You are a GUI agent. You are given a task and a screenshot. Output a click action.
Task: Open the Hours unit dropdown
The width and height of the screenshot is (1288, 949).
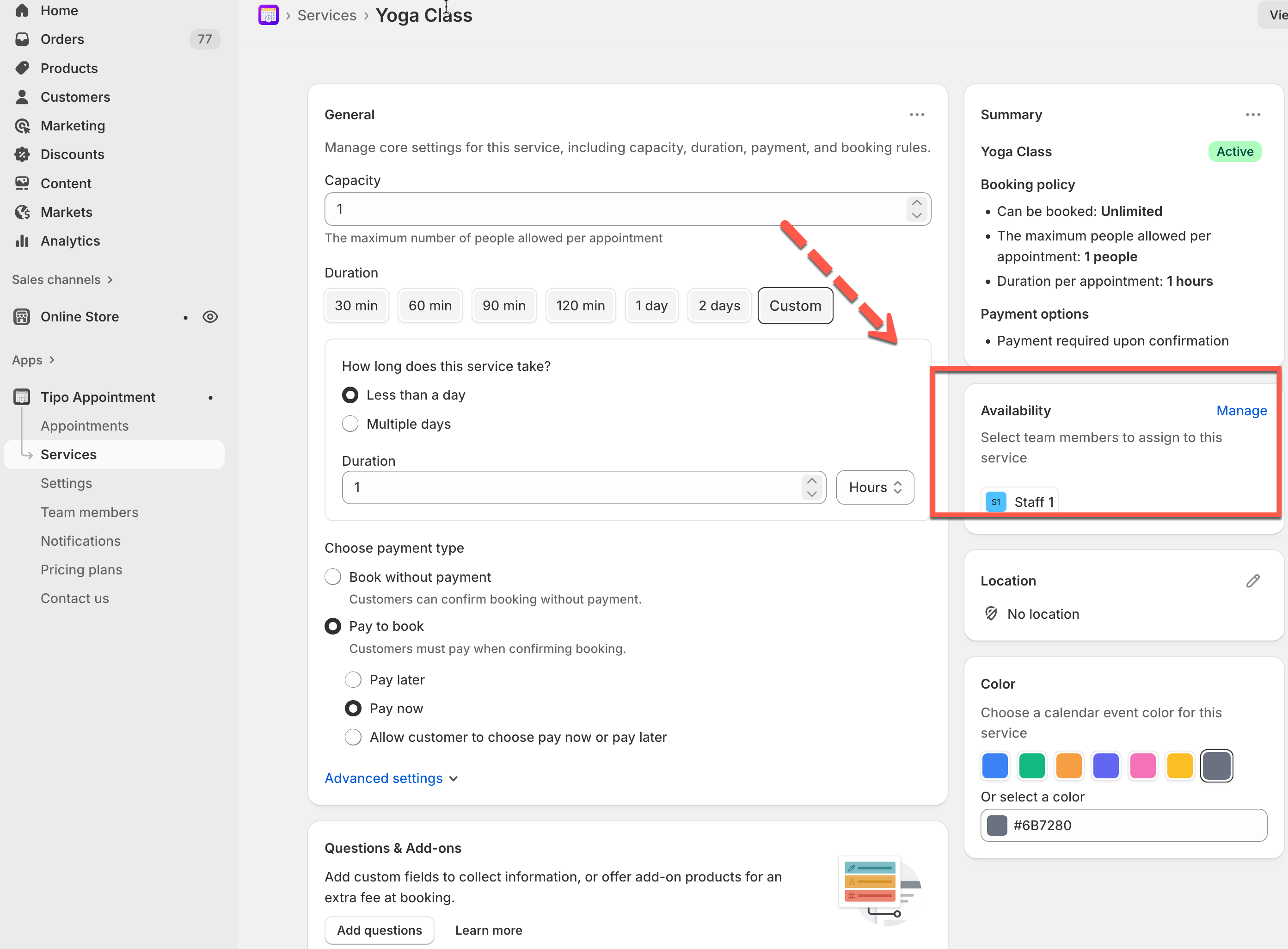pyautogui.click(x=874, y=487)
